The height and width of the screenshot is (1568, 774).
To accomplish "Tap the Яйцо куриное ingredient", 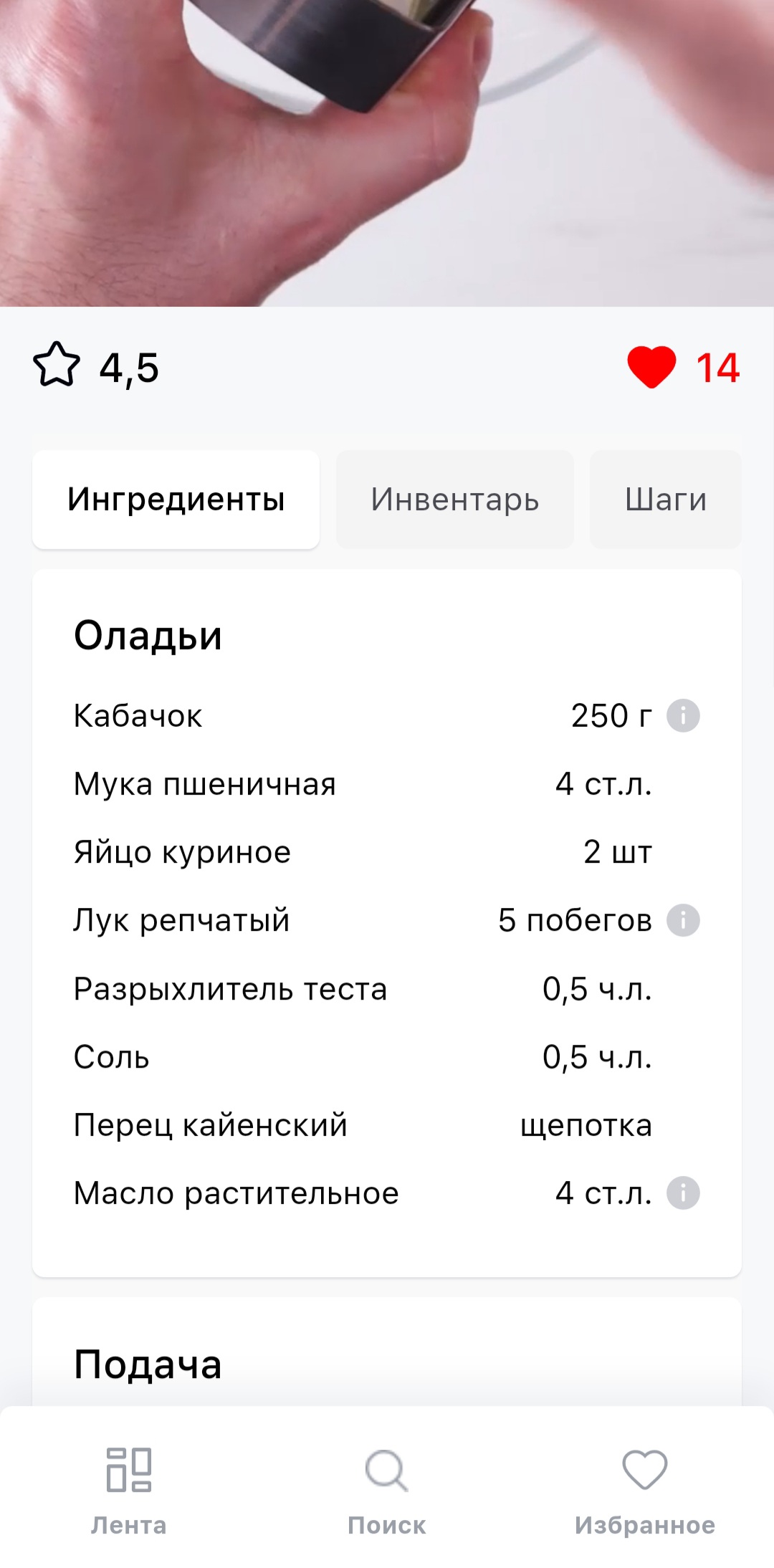I will coord(182,852).
